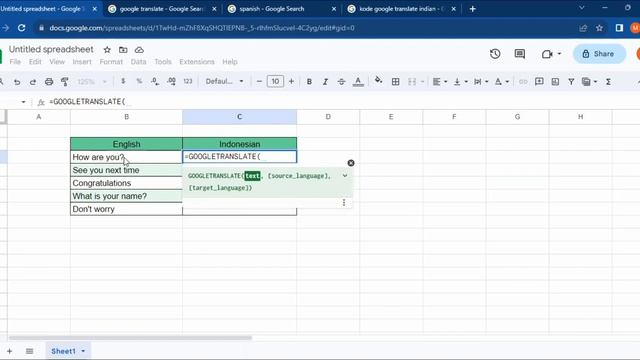Insert a comment via toolbar icon
Screen dimensions: 640x360
[x=539, y=82]
